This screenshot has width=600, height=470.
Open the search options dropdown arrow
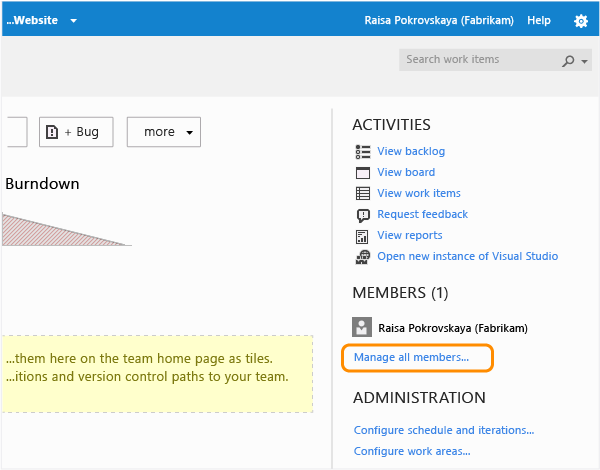(x=584, y=61)
